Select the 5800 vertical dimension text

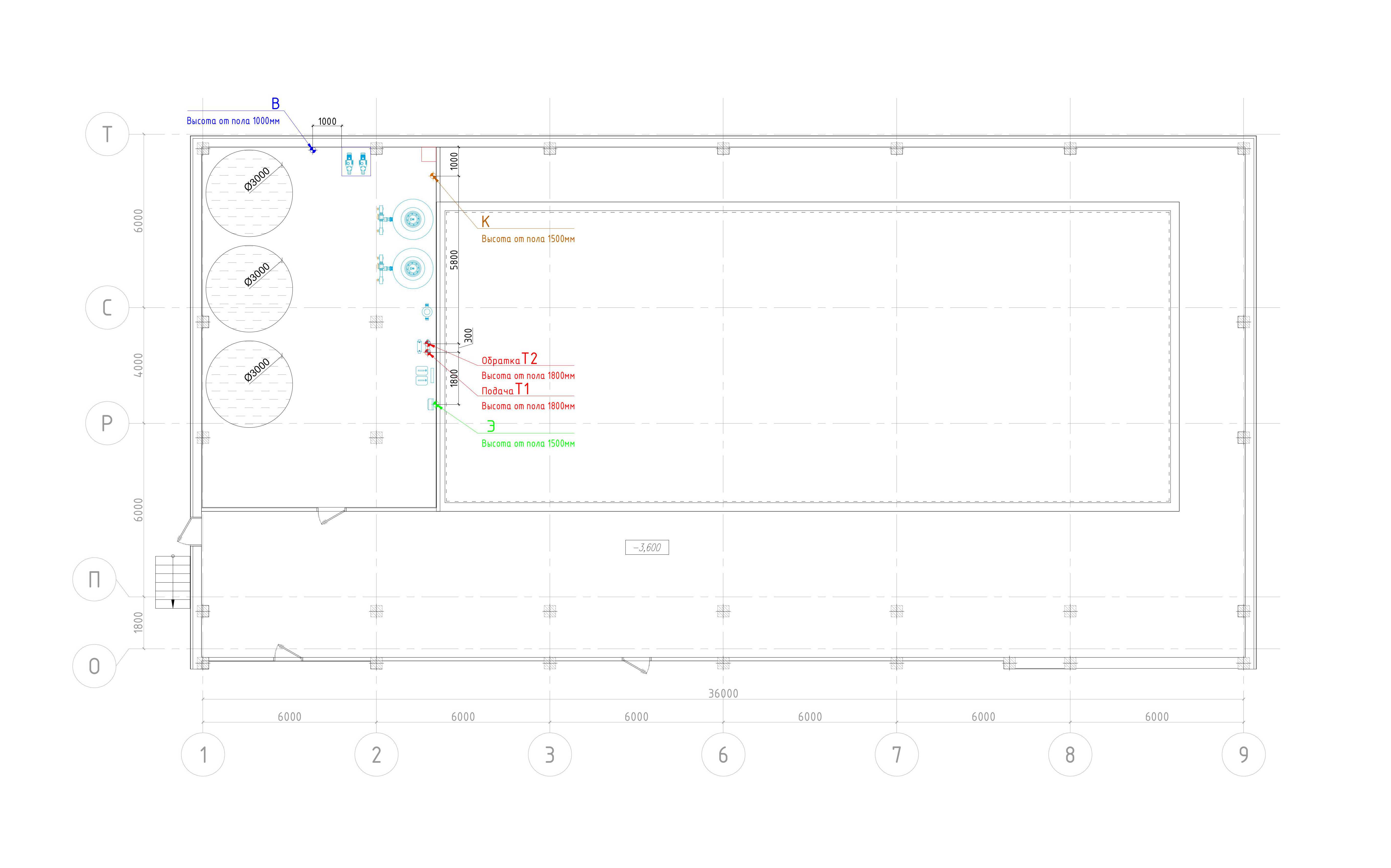click(x=454, y=260)
